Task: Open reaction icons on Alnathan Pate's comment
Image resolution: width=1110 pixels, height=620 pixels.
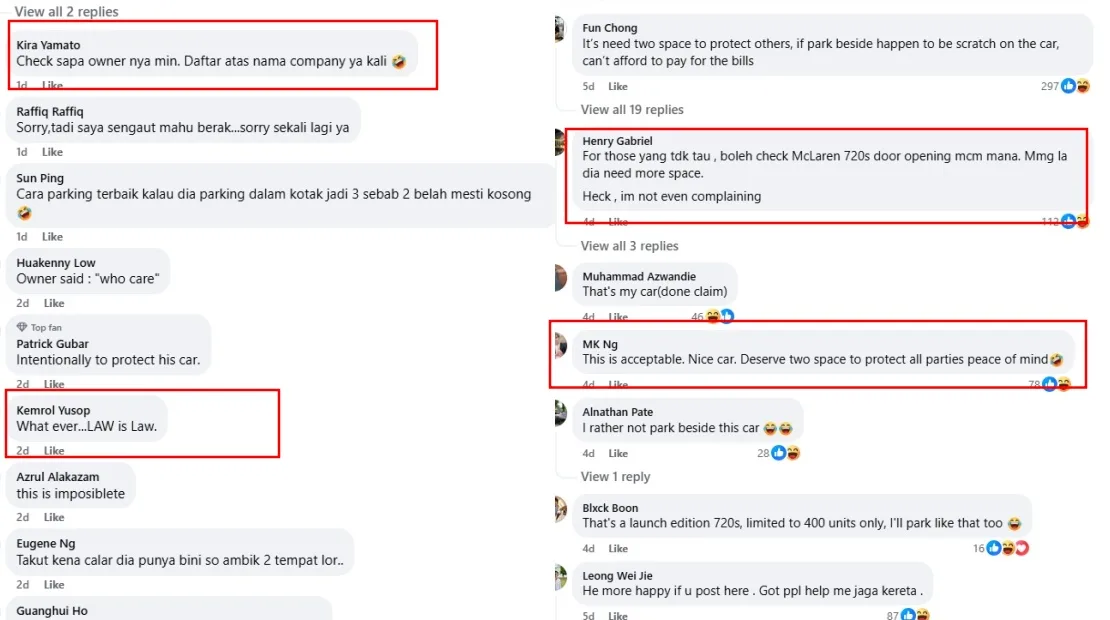Action: click(x=785, y=453)
